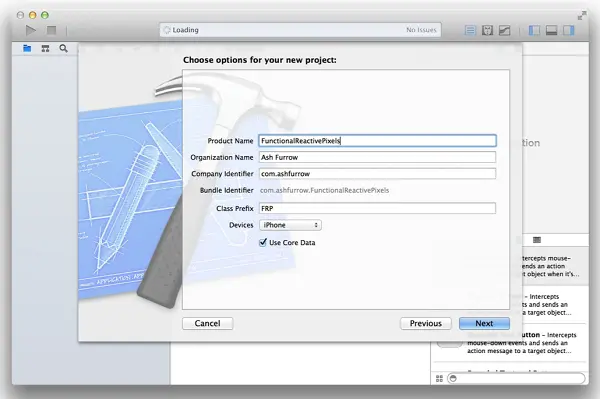The height and width of the screenshot is (399, 600).
Task: Click the Organization Name field
Action: pyautogui.click(x=377, y=157)
